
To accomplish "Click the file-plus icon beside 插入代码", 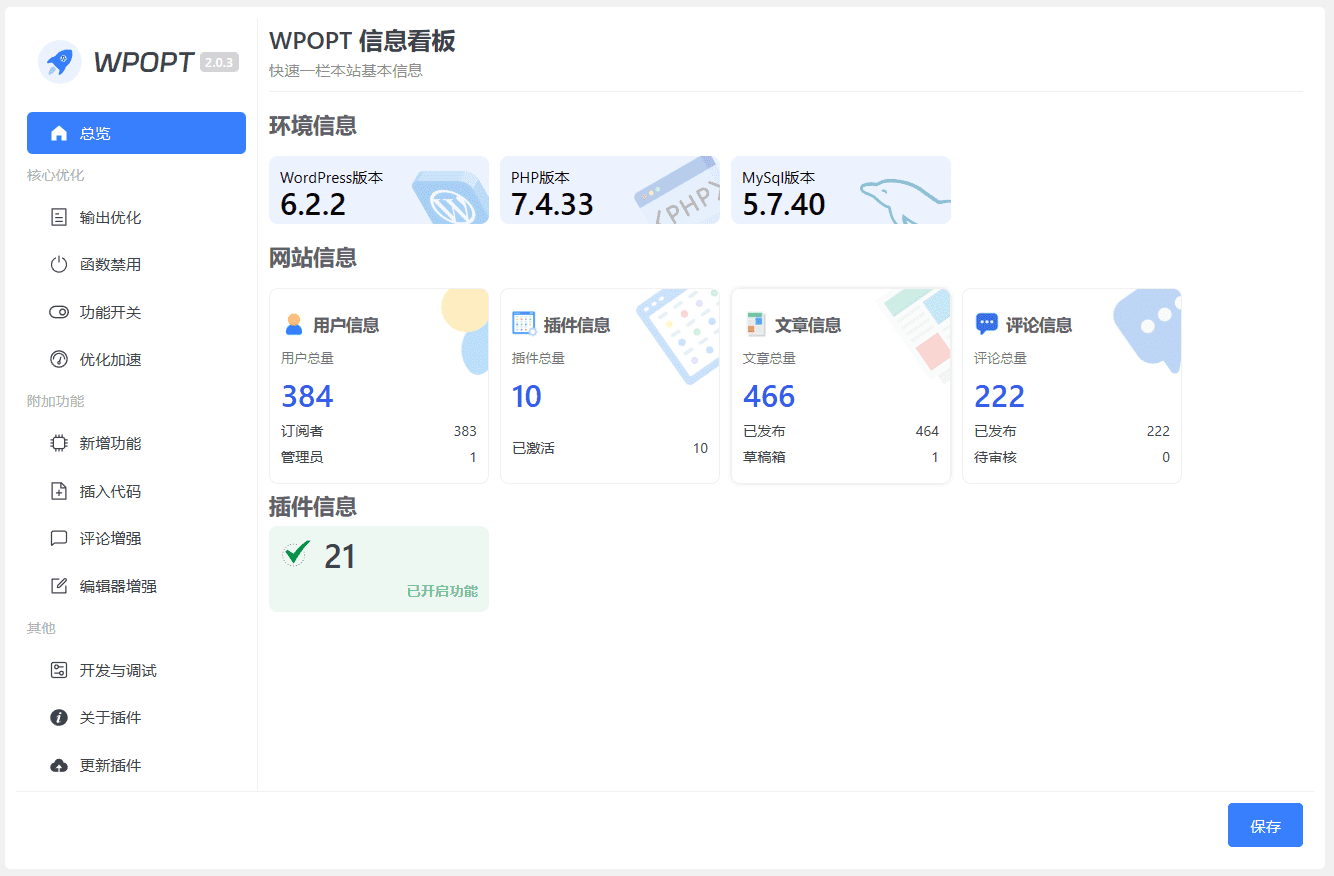I will (x=59, y=491).
